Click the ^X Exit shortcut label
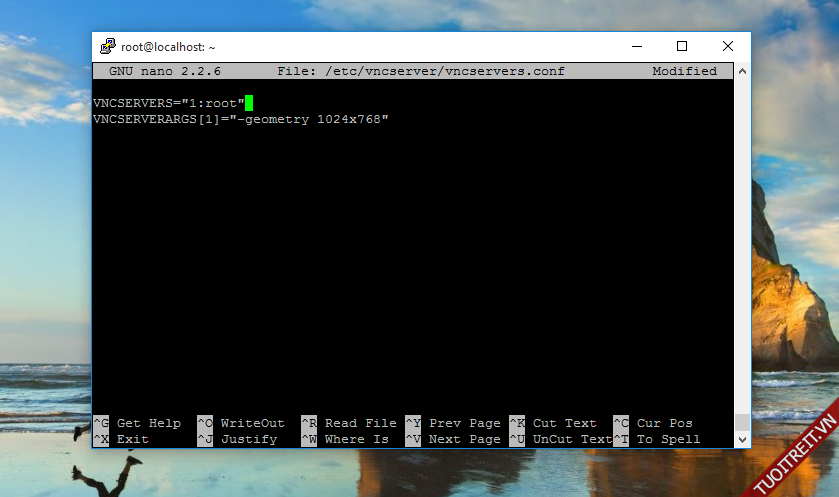This screenshot has width=839, height=497. pyautogui.click(x=121, y=439)
